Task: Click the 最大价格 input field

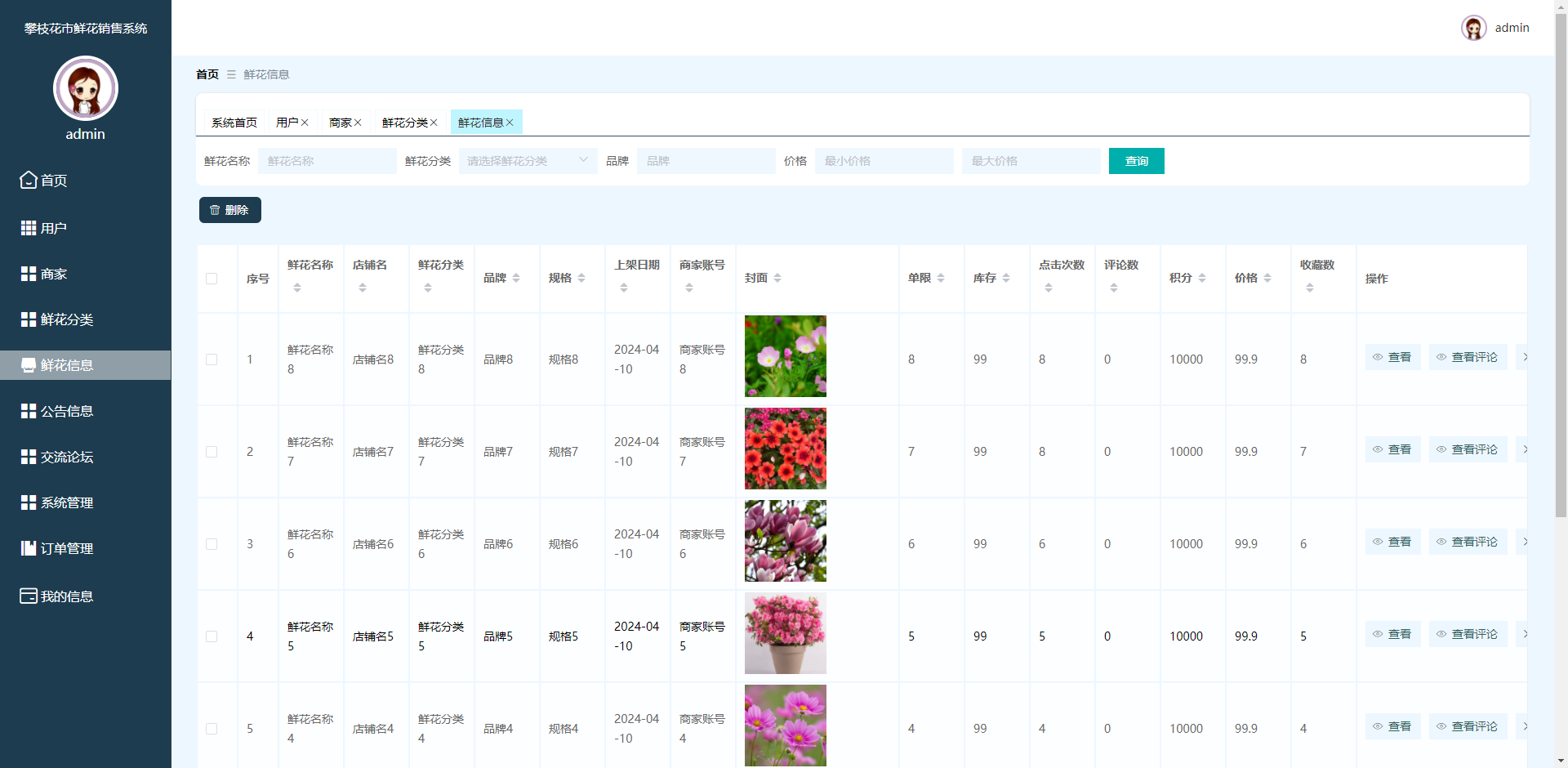Action: [1031, 161]
